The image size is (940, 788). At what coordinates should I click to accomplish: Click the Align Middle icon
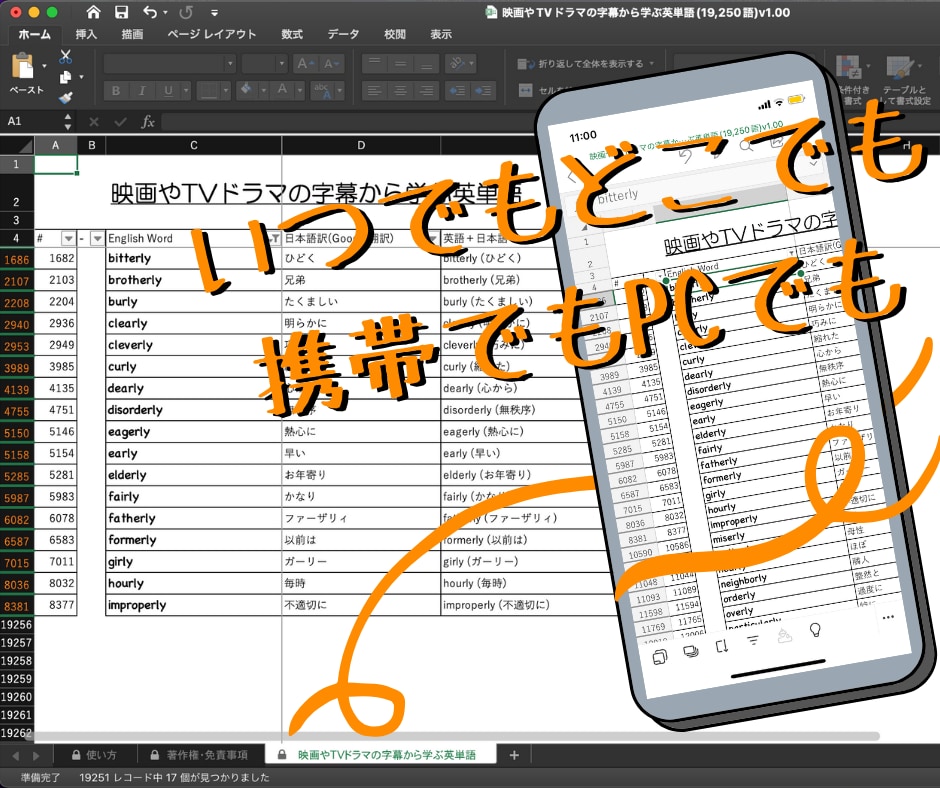(400, 63)
